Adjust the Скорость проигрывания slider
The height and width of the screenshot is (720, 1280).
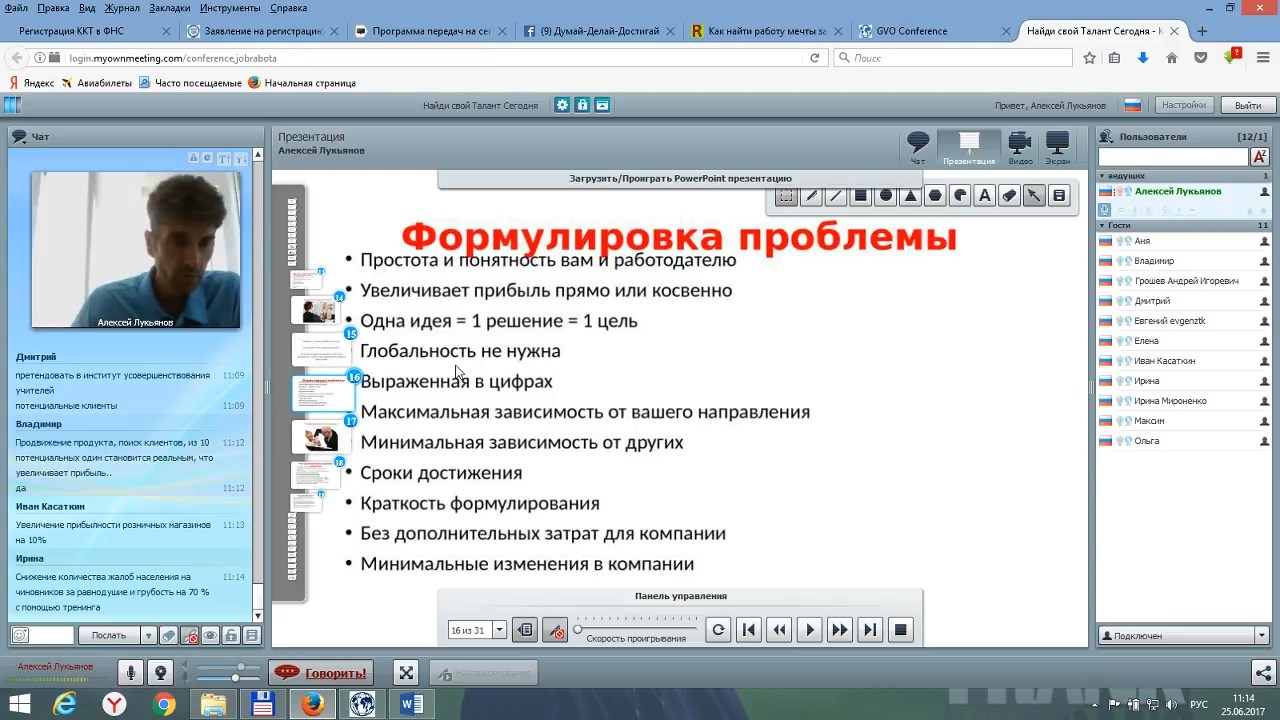578,629
